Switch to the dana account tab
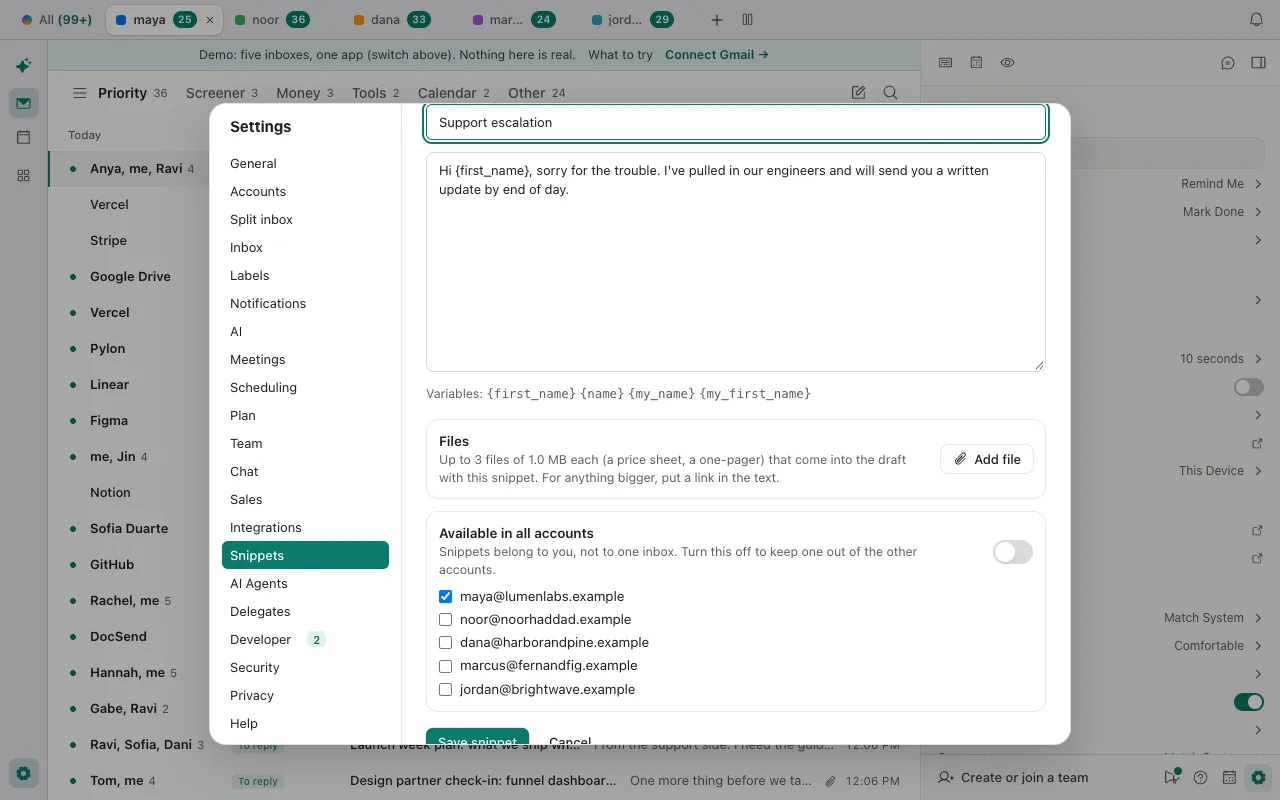The image size is (1280, 800). point(393,20)
